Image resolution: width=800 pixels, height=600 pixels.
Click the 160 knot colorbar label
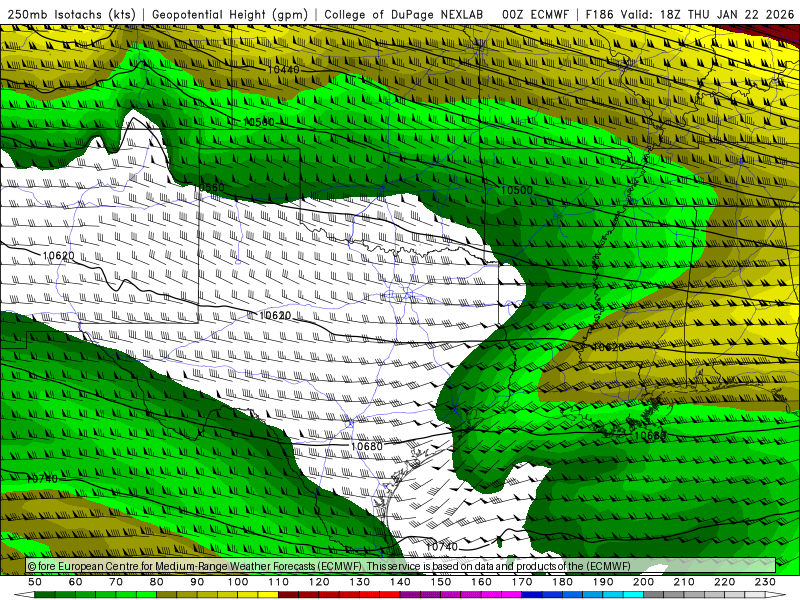(x=482, y=582)
